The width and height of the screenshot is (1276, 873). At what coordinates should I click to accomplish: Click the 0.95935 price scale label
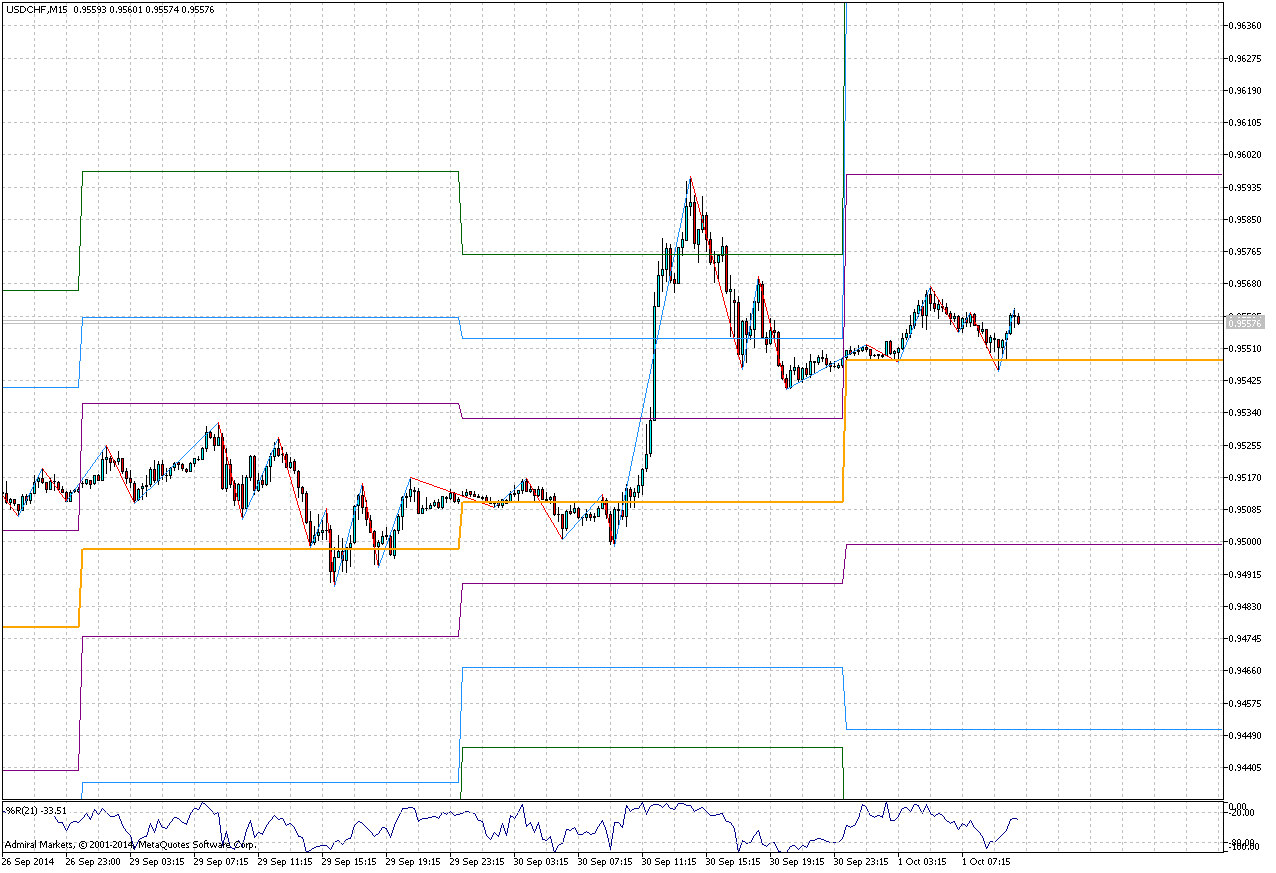[x=1246, y=187]
